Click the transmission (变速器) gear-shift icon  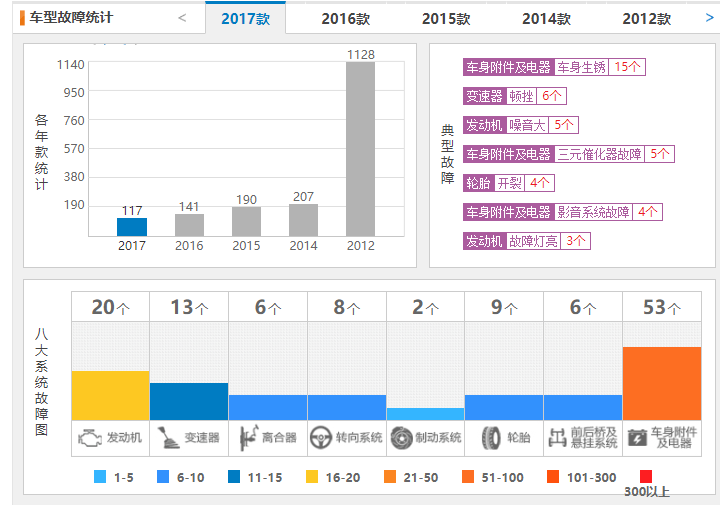click(168, 437)
